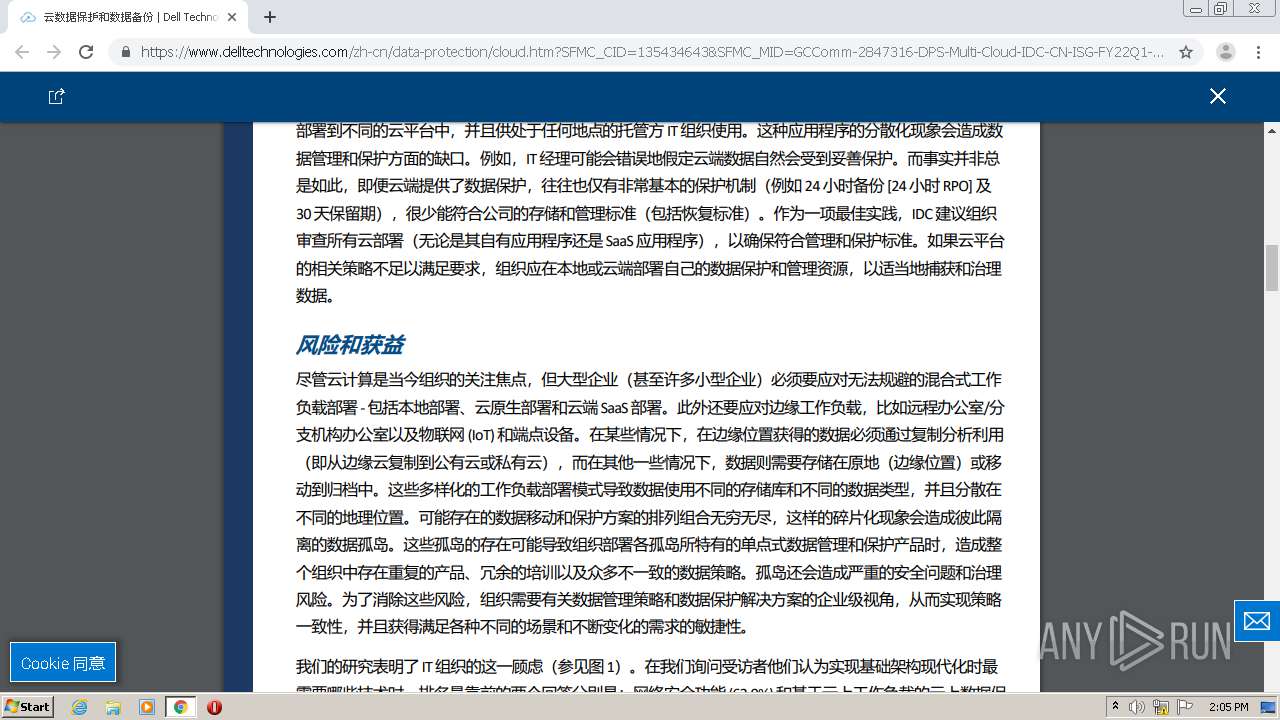The height and width of the screenshot is (720, 1280).
Task: Click the browser forward arrow
Action: coord(54,52)
